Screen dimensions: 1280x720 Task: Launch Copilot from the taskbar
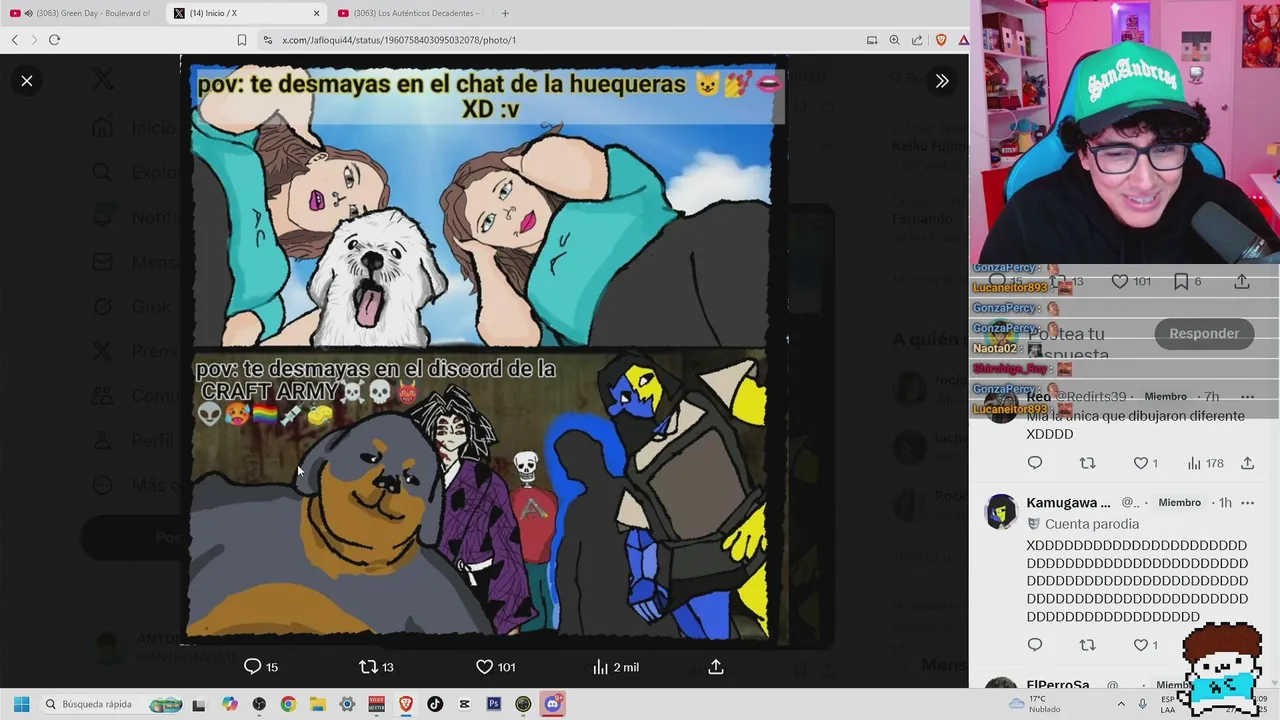230,704
